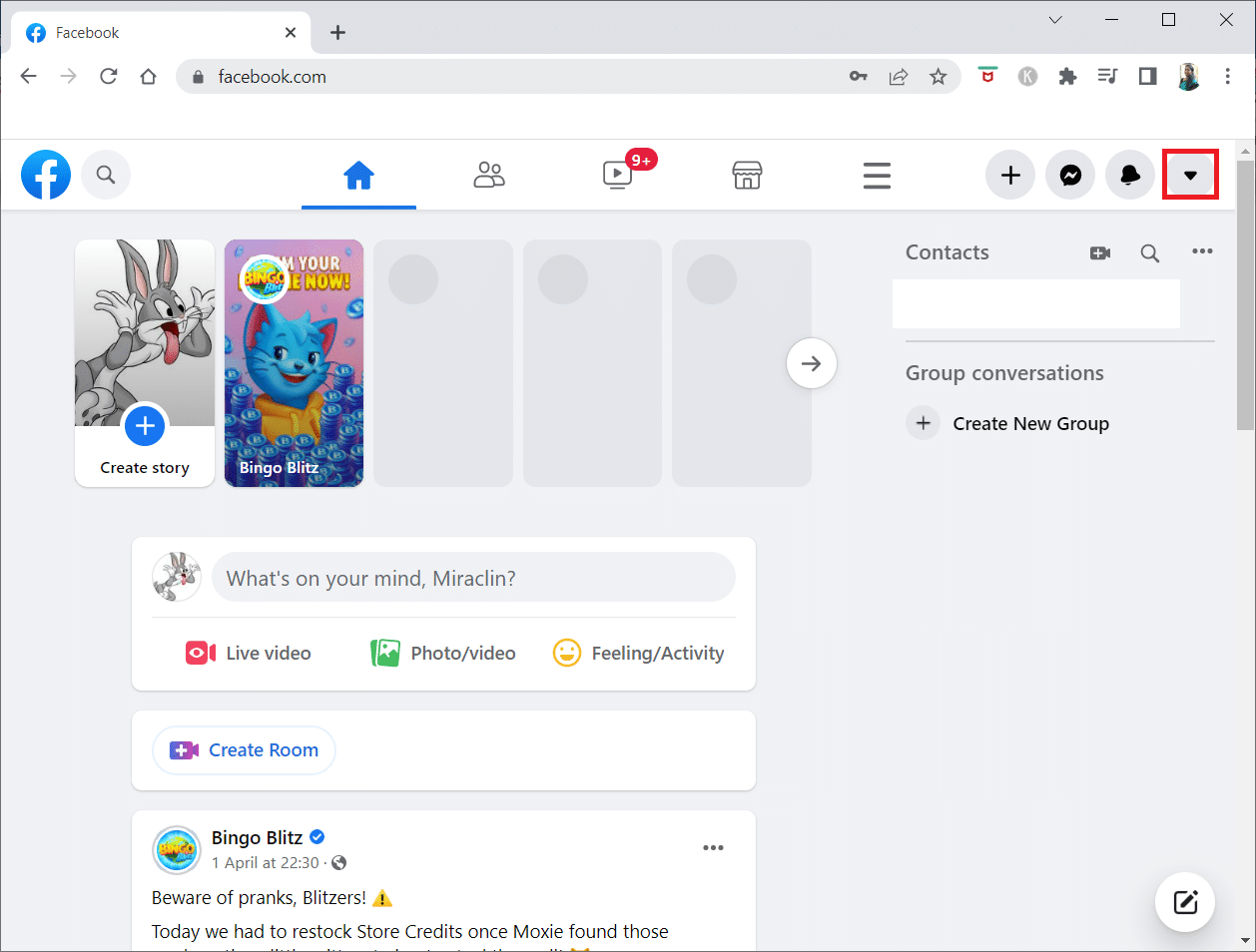Reload the page
This screenshot has width=1256, height=952.
(108, 76)
